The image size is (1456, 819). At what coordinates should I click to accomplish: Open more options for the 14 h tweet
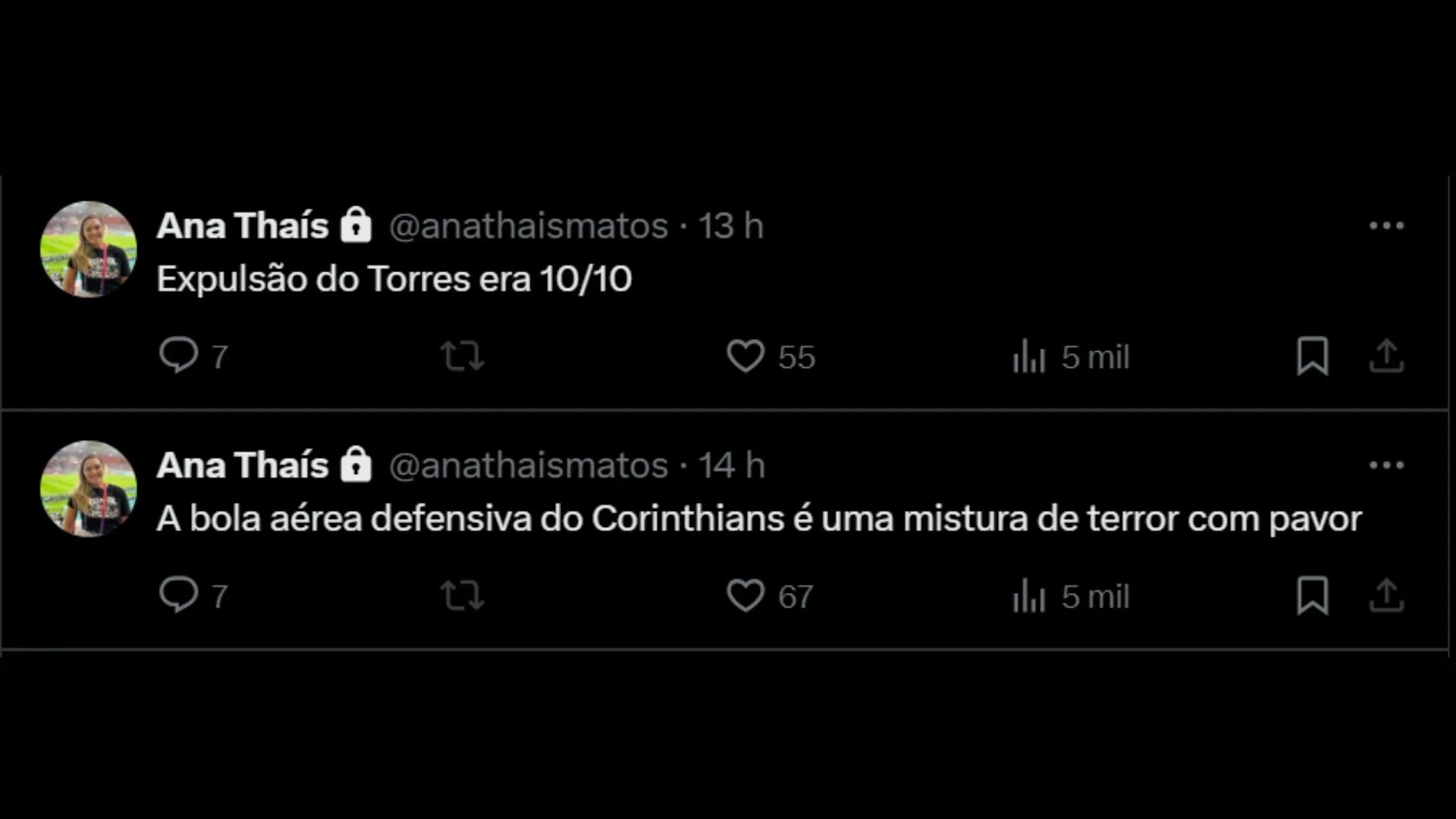pyautogui.click(x=1386, y=466)
